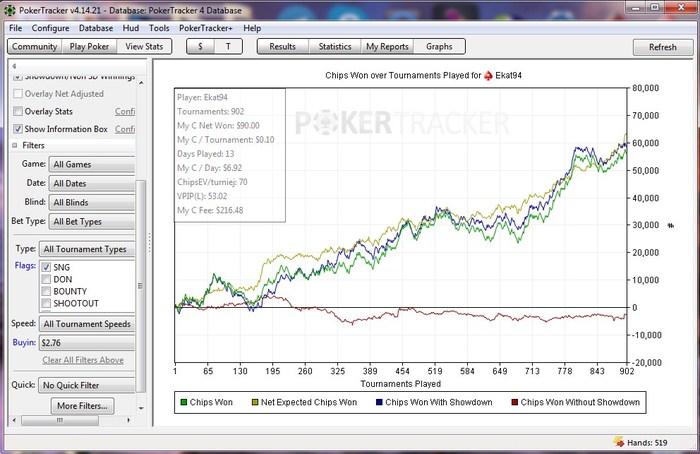
Task: Click red Chips Won Without Showdown swatch
Action: click(x=515, y=402)
